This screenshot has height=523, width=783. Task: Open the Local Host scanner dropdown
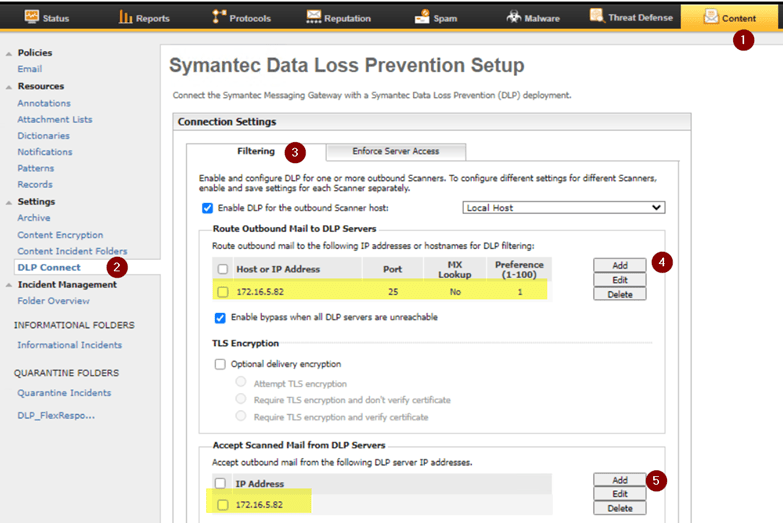(x=564, y=208)
